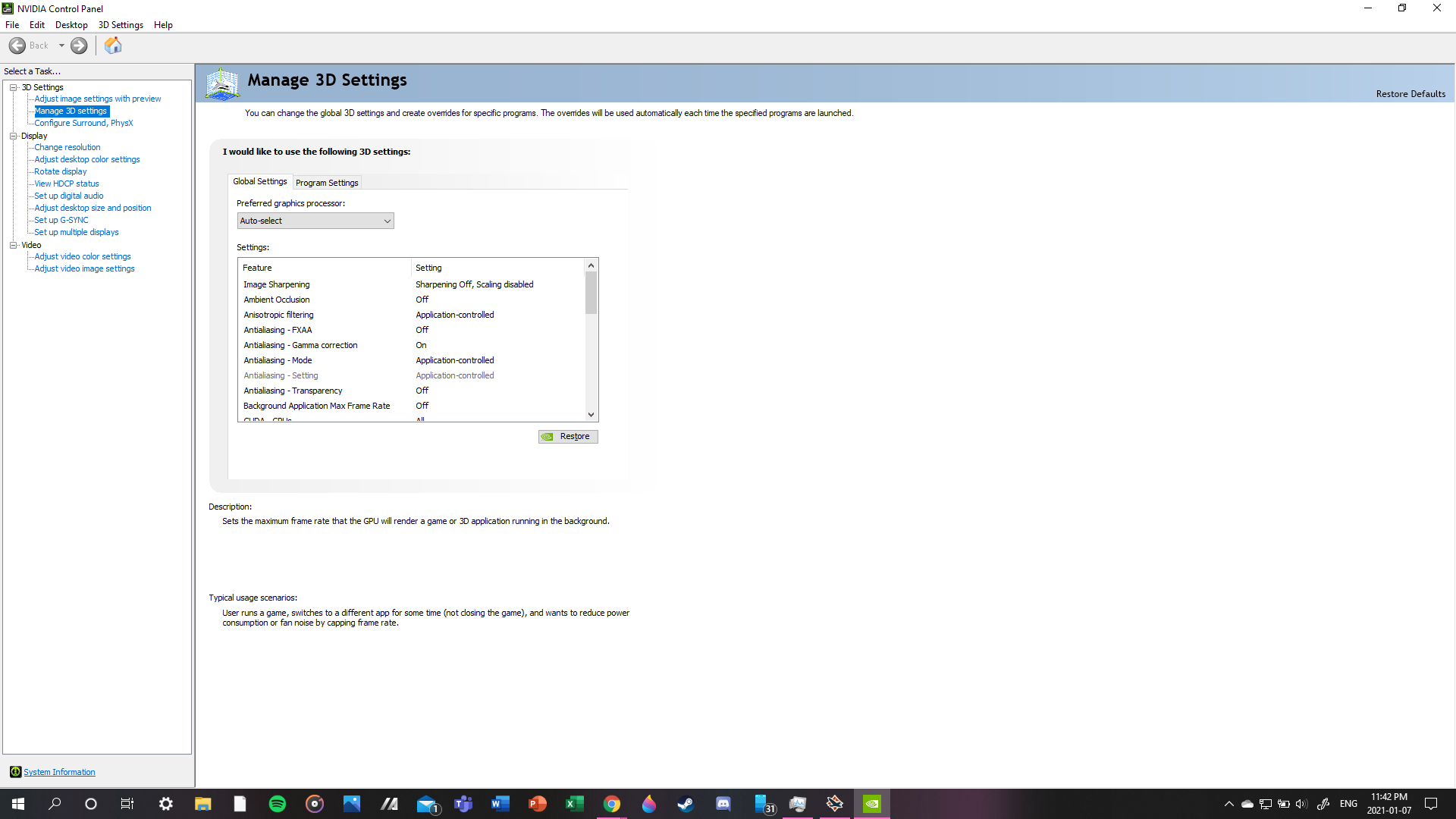Open View HDCP status
The image size is (1456, 819).
click(67, 184)
